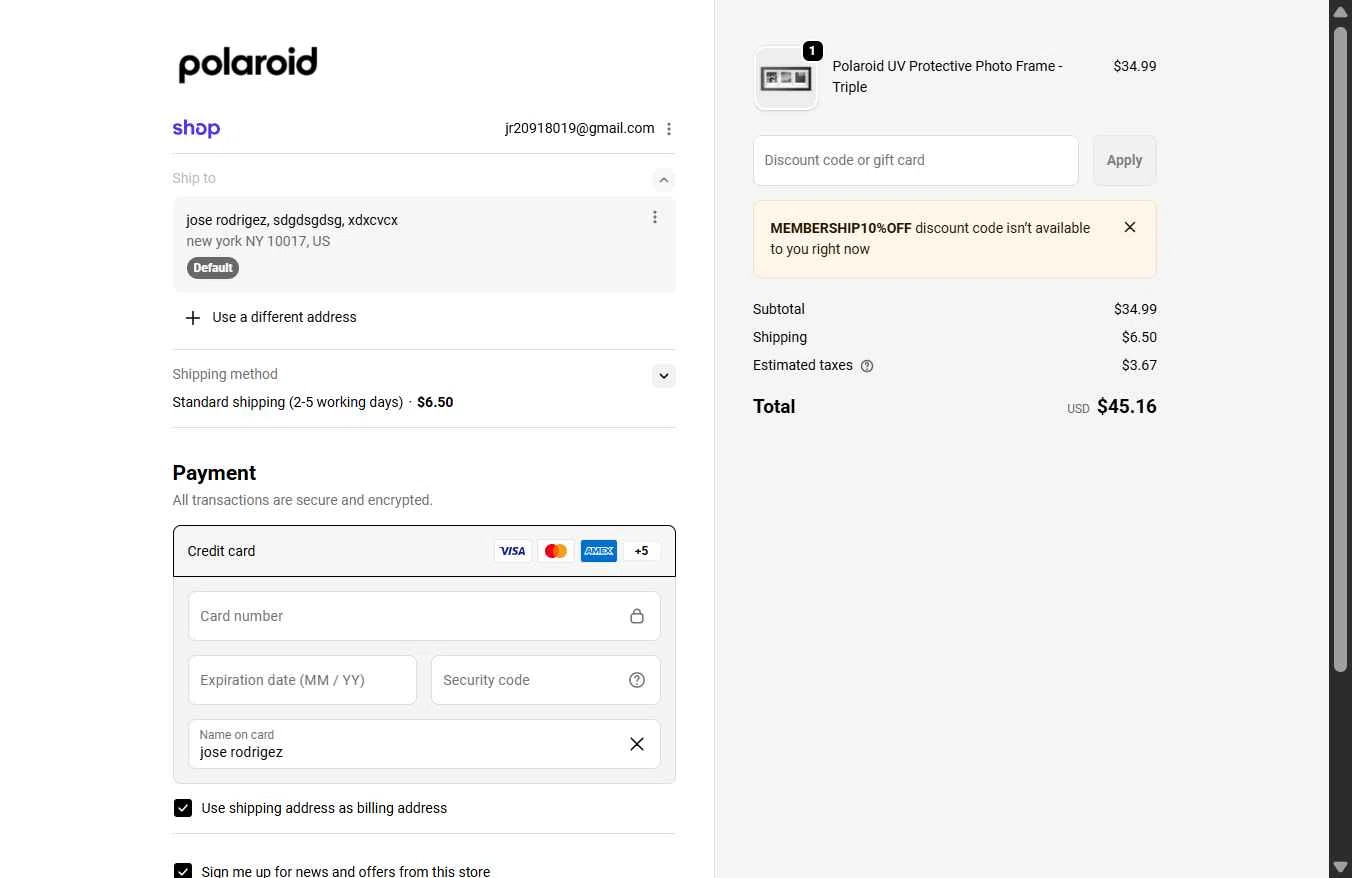Click into the Name on card field
The width and height of the screenshot is (1352, 878).
[424, 744]
